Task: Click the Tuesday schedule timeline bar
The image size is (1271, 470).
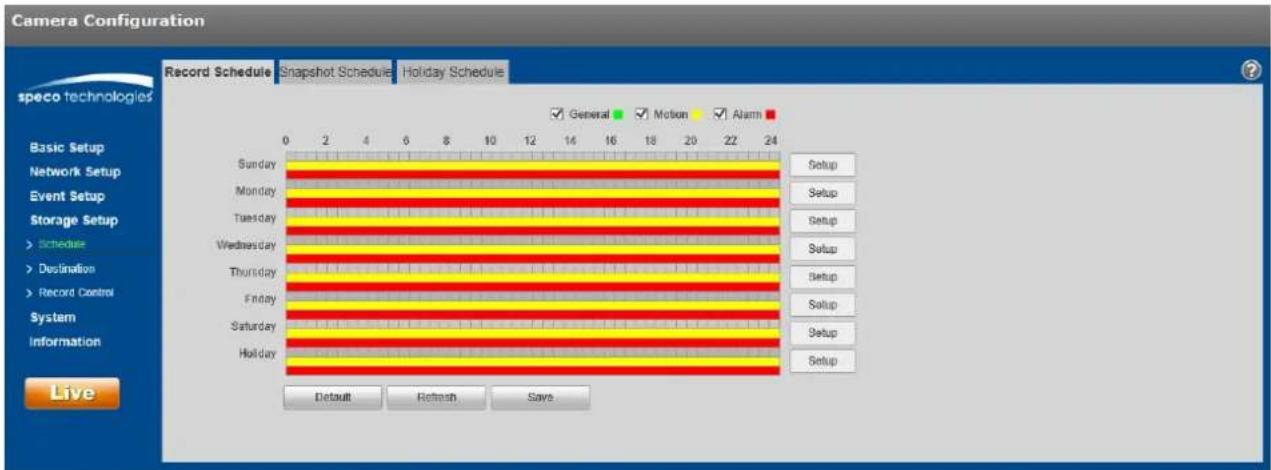Action: (533, 221)
